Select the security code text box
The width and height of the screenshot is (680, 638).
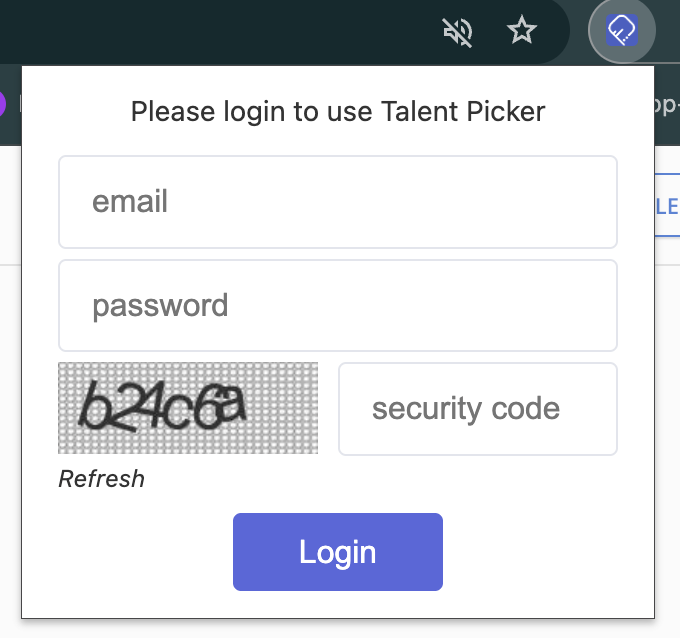(x=478, y=408)
